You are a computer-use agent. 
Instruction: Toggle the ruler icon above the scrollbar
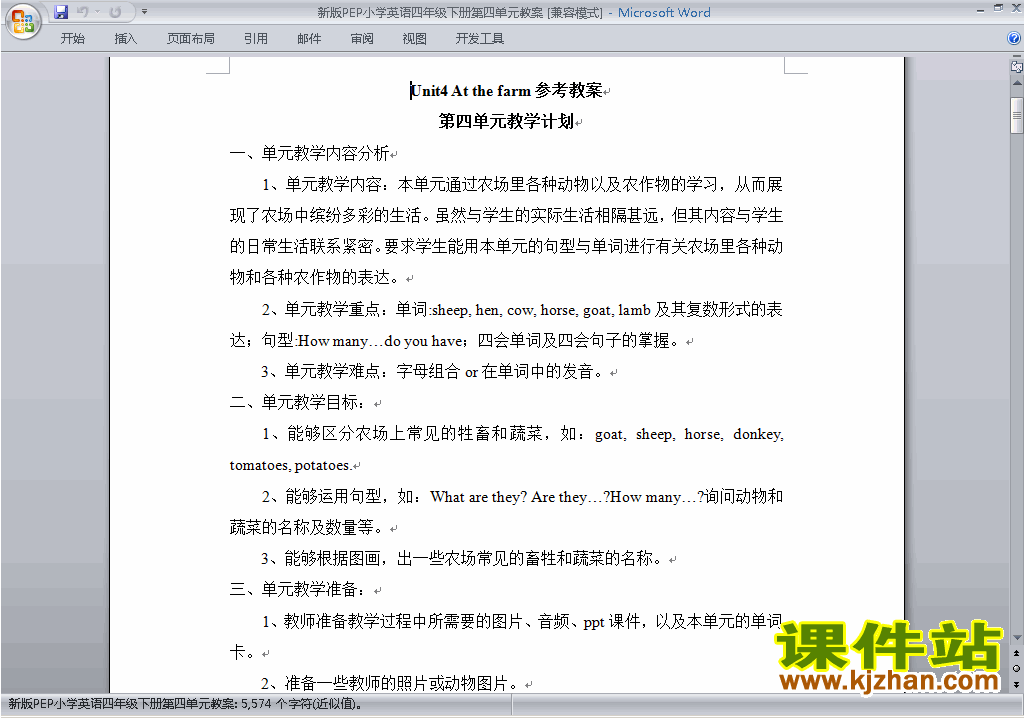(x=1017, y=67)
